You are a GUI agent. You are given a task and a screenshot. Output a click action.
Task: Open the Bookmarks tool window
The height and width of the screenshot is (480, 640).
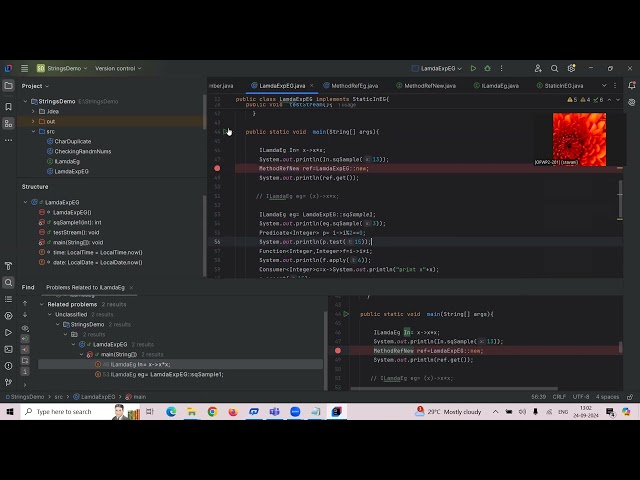pyautogui.click(x=8, y=107)
